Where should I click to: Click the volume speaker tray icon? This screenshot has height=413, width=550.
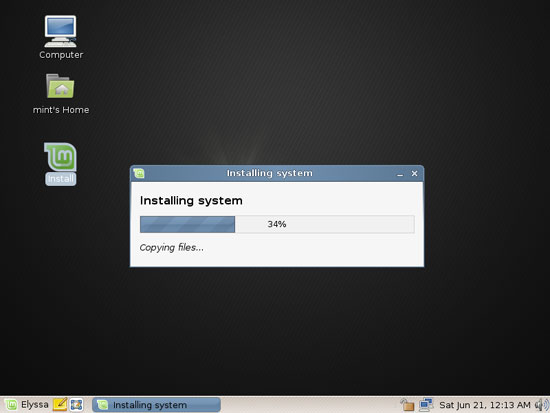pyautogui.click(x=542, y=405)
